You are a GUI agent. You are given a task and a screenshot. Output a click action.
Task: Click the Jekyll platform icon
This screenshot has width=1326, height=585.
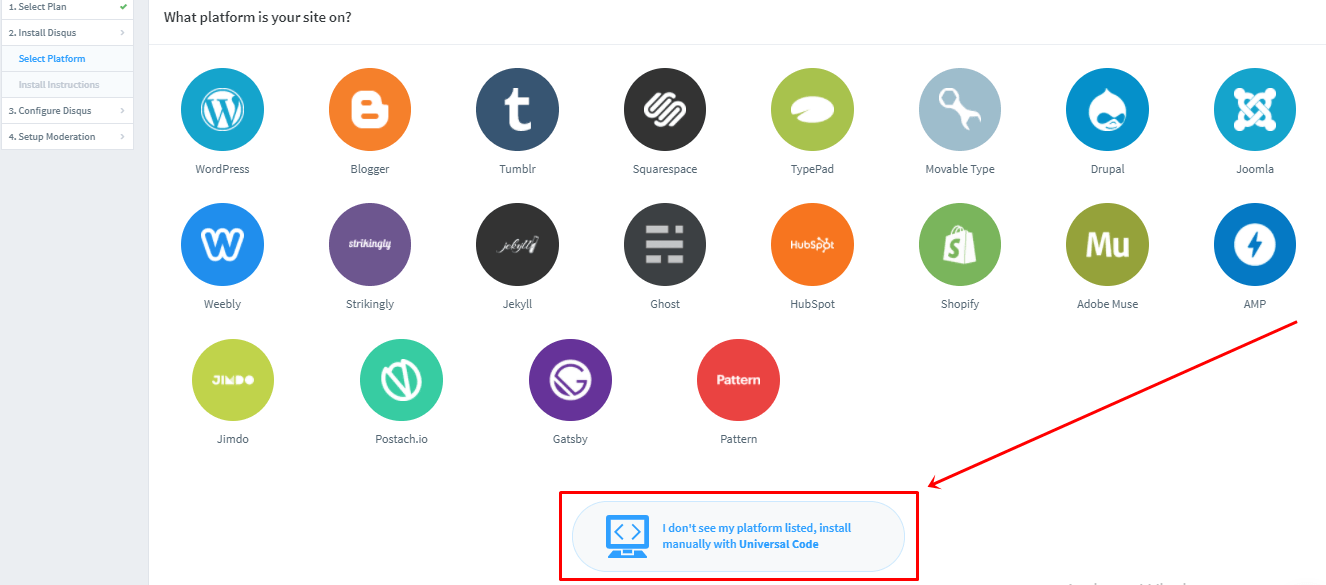(517, 245)
